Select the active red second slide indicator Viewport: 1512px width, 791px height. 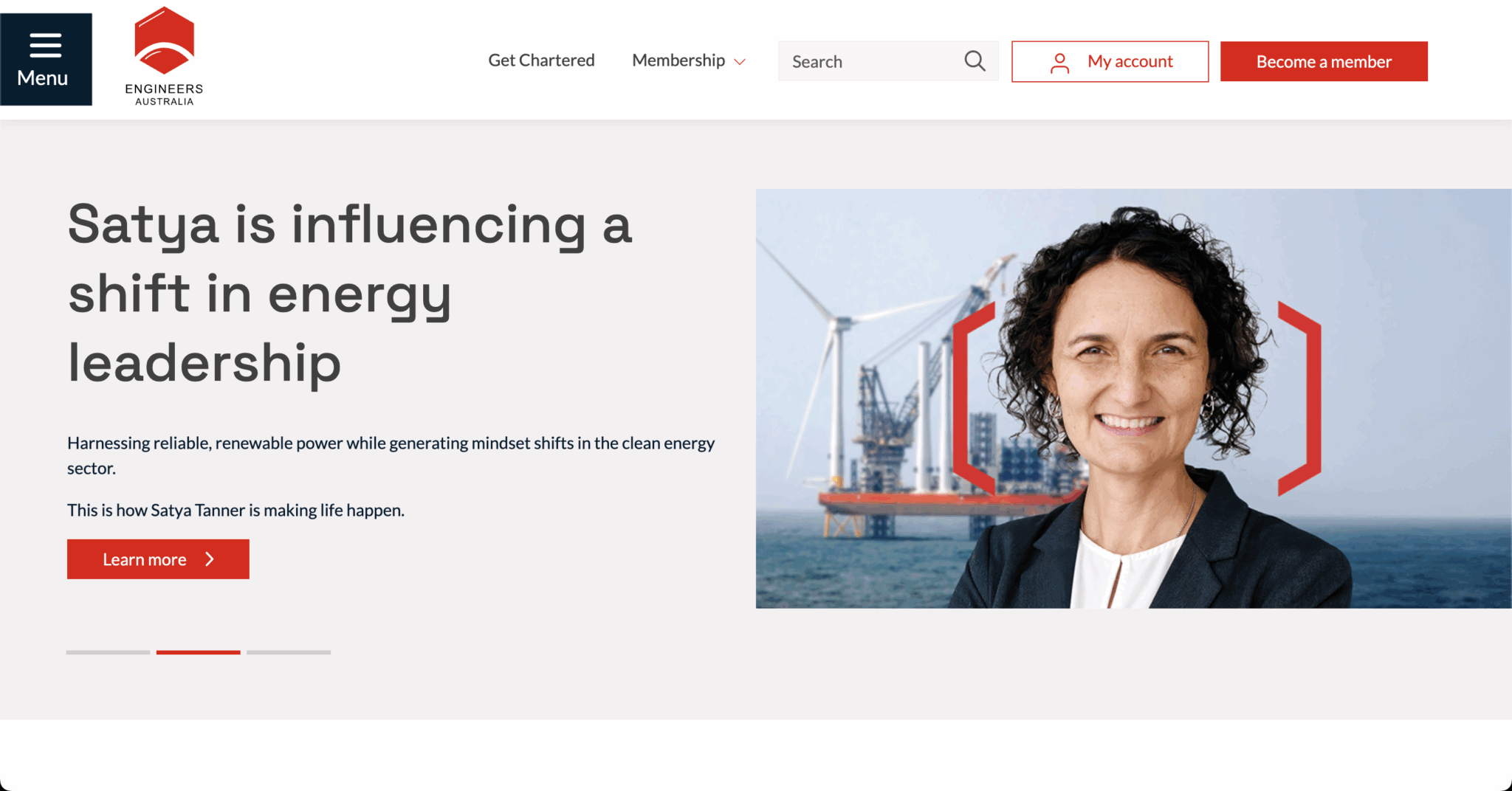(198, 652)
